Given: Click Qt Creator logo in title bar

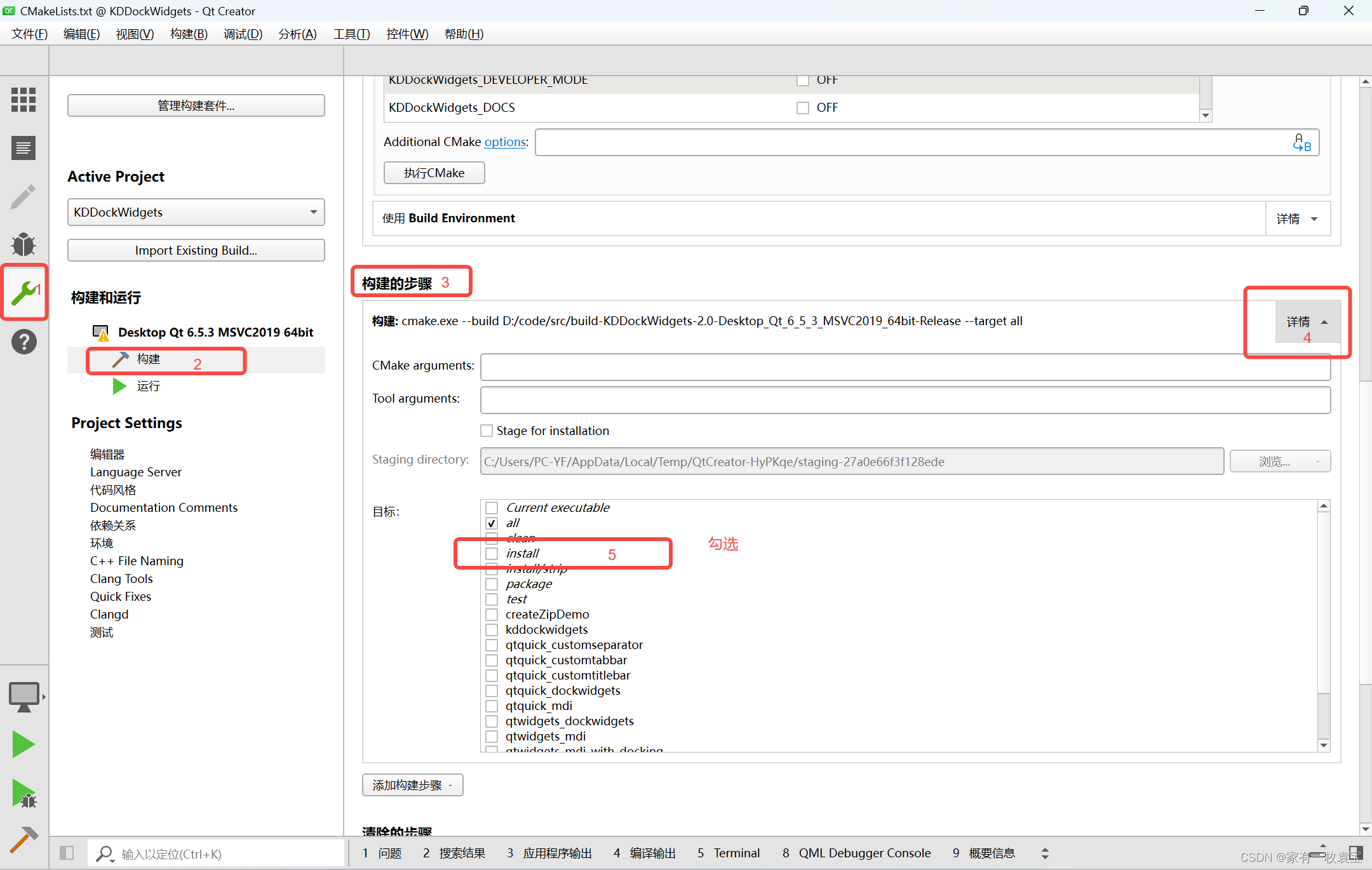Looking at the screenshot, I should 9,11.
